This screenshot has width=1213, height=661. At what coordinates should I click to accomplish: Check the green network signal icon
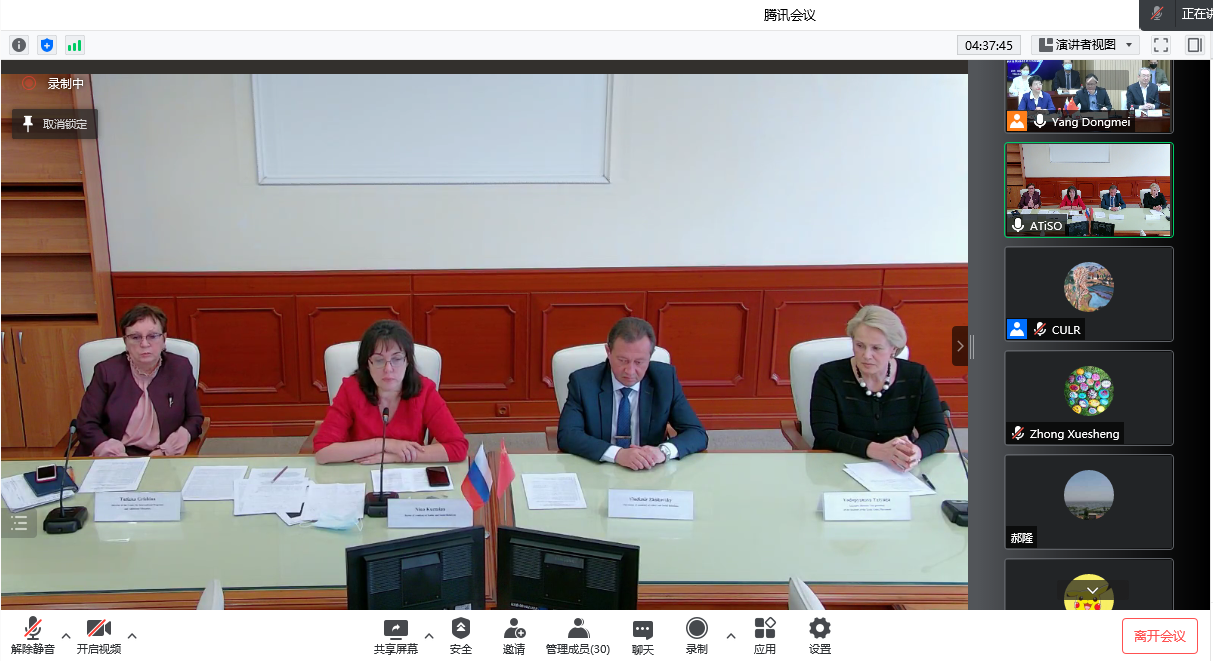click(x=75, y=45)
